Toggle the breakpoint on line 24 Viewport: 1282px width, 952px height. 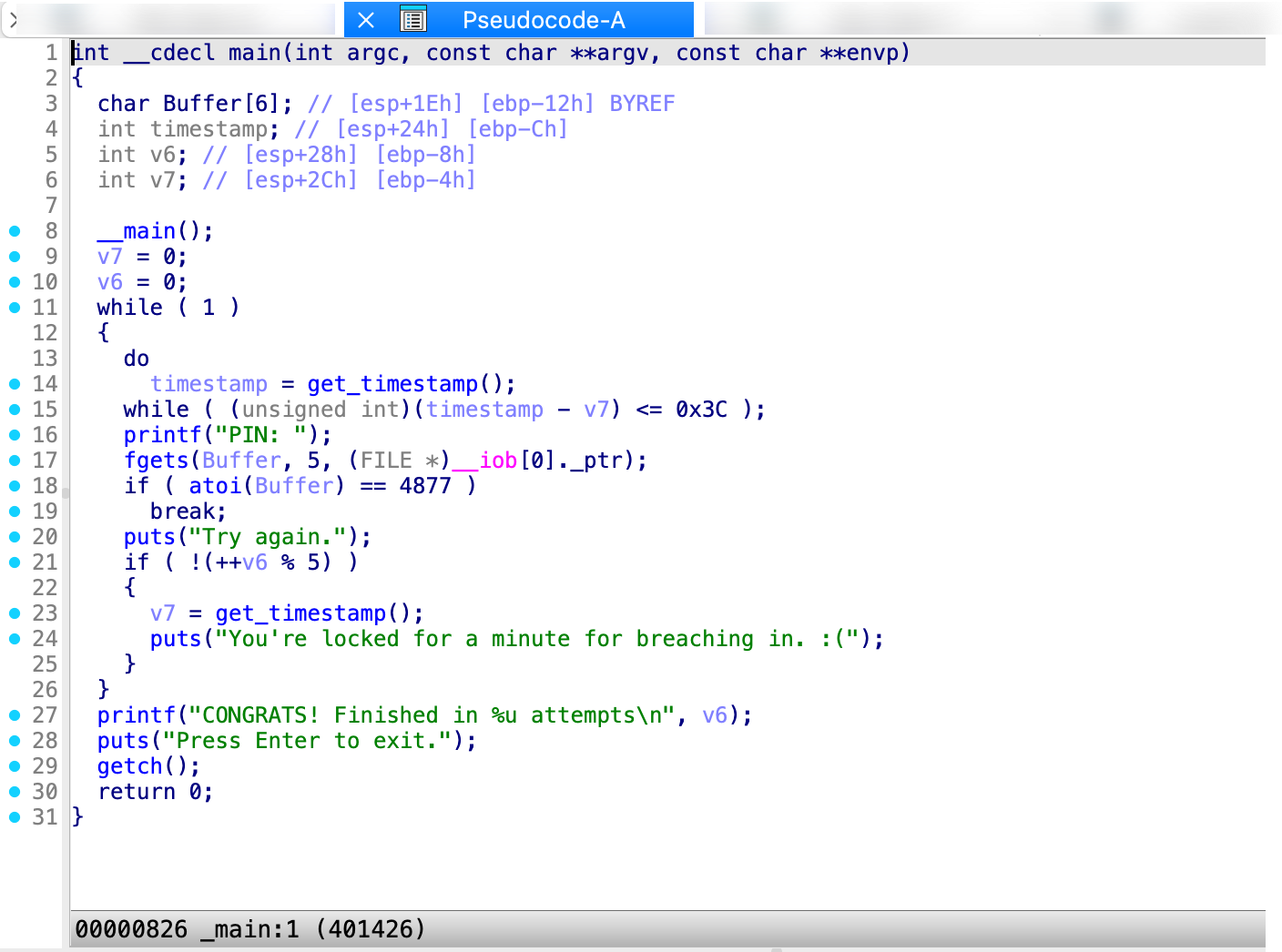[x=15, y=638]
